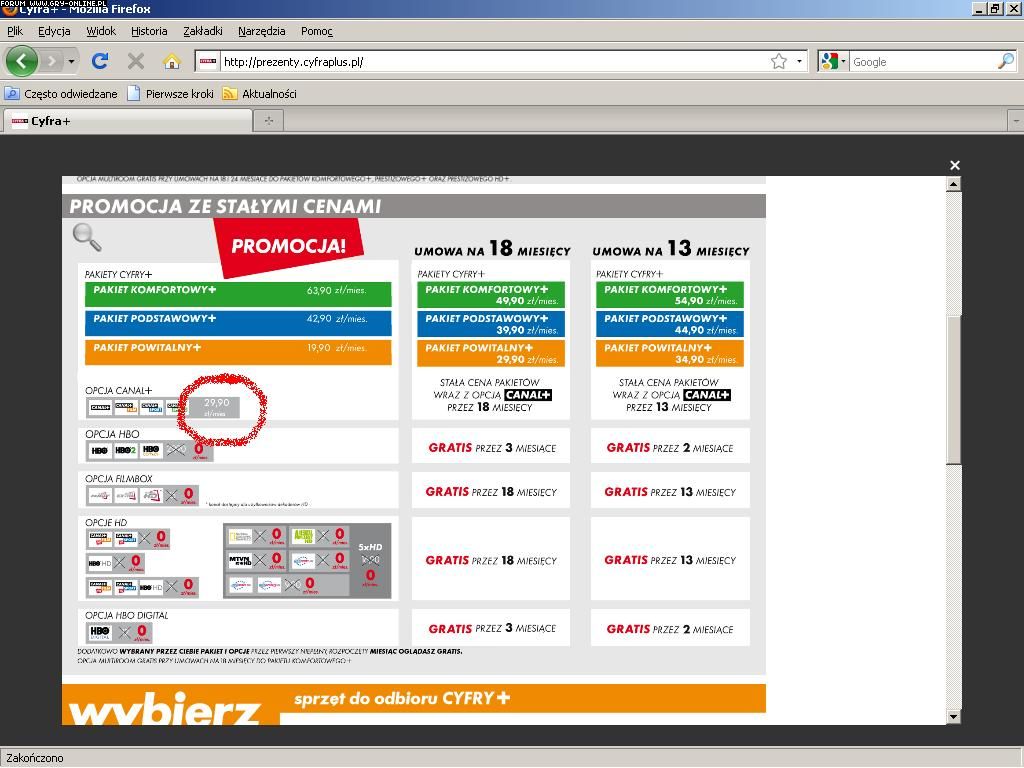Select the Cyfra+ tab
Image resolution: width=1024 pixels, height=768 pixels.
click(x=128, y=121)
